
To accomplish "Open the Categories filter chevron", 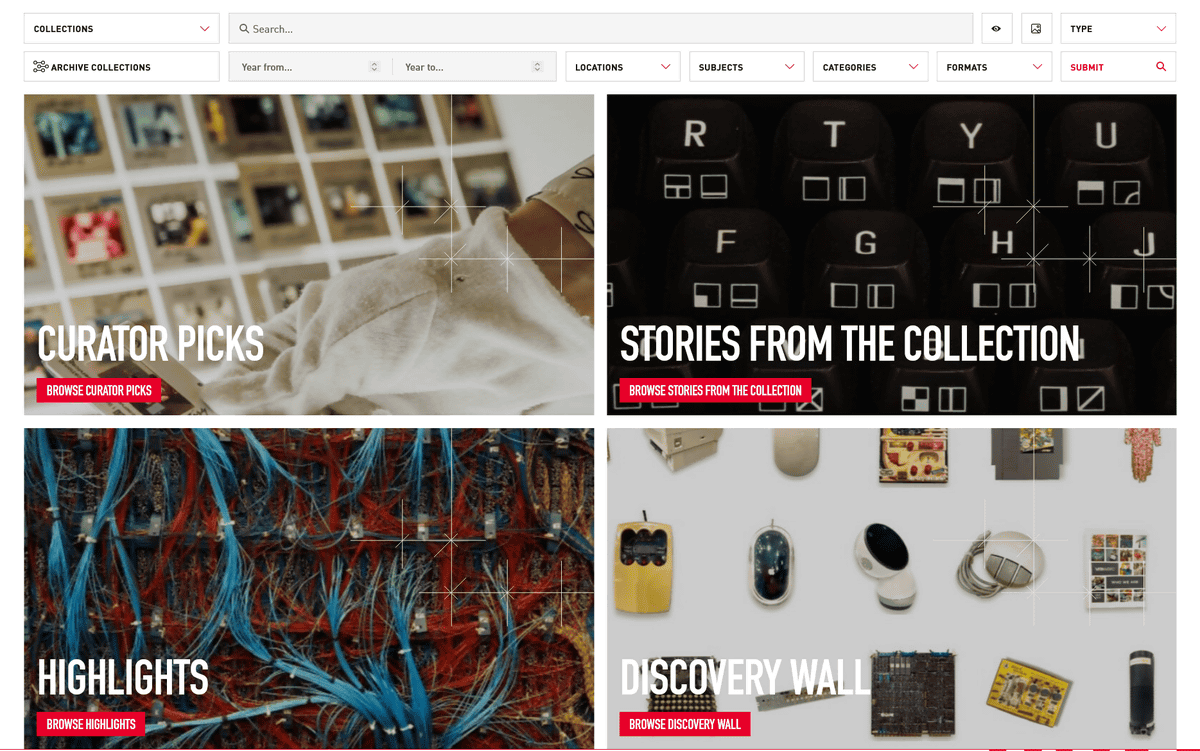I will click(x=913, y=67).
